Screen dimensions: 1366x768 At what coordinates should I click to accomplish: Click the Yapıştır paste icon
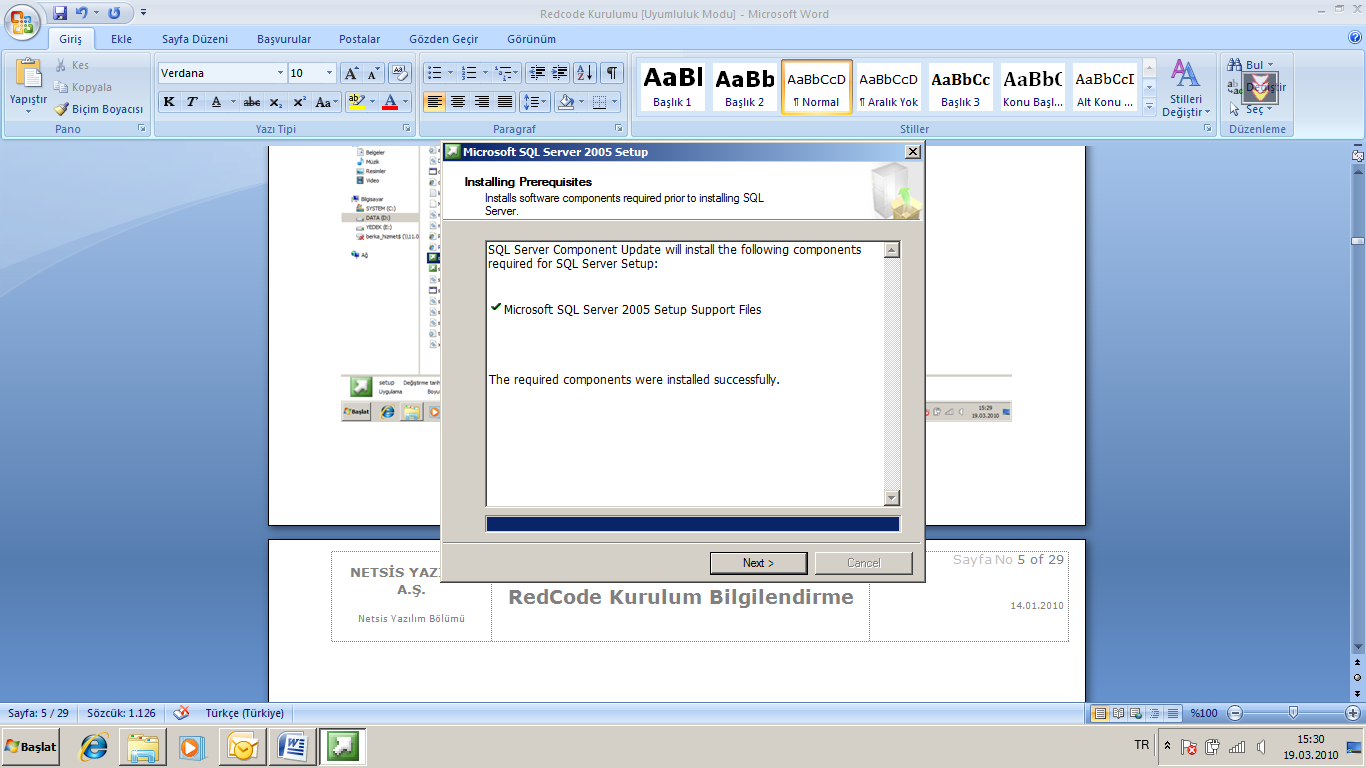click(28, 75)
